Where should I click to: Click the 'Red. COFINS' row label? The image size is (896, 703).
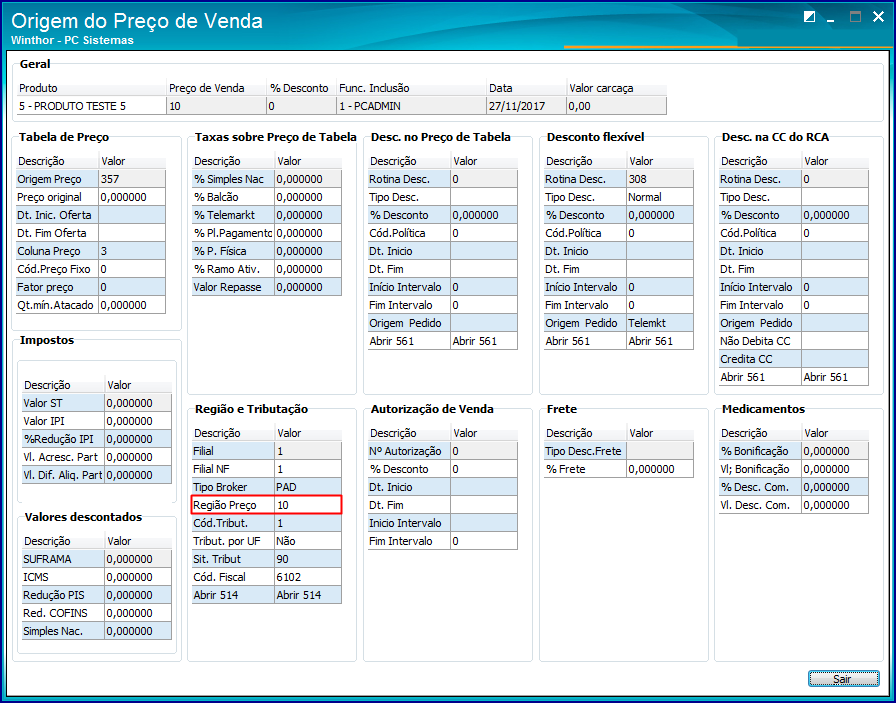tap(63, 613)
